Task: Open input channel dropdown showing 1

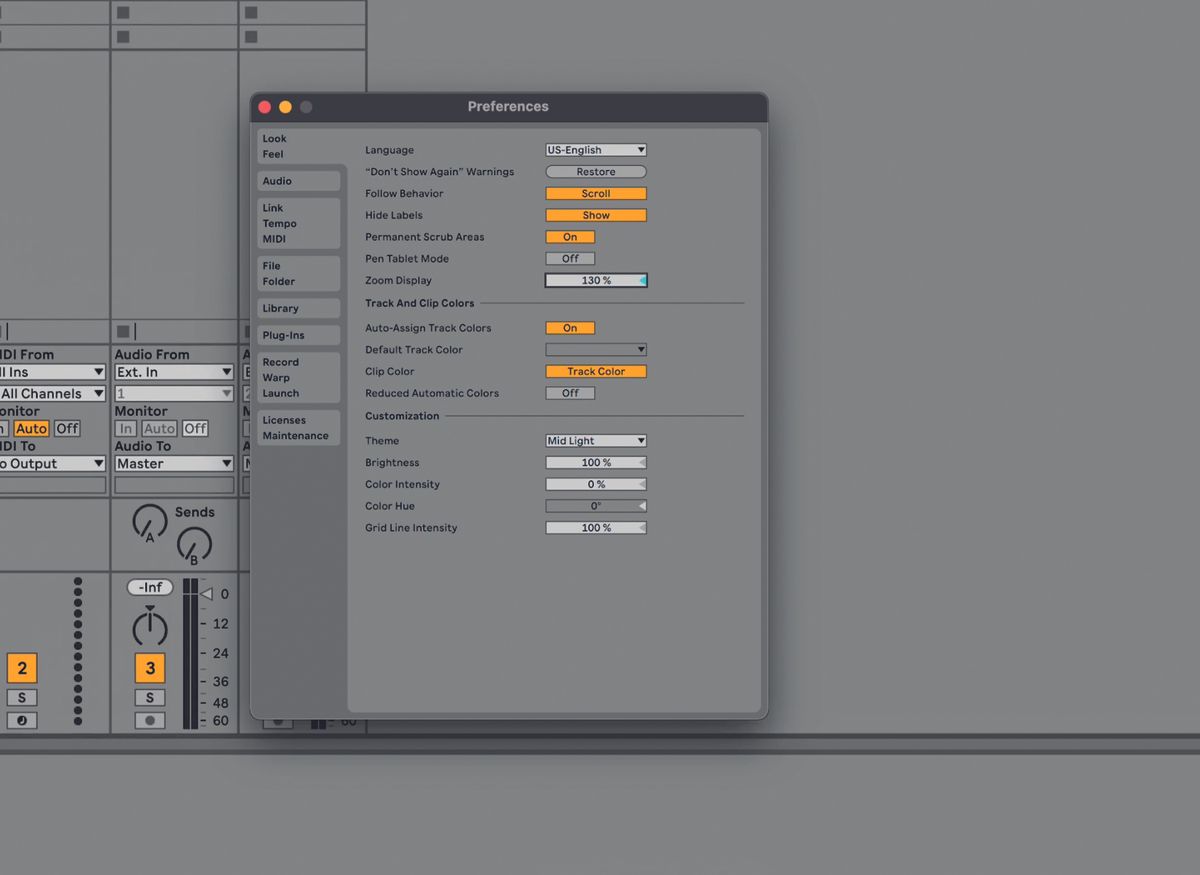Action: point(174,394)
